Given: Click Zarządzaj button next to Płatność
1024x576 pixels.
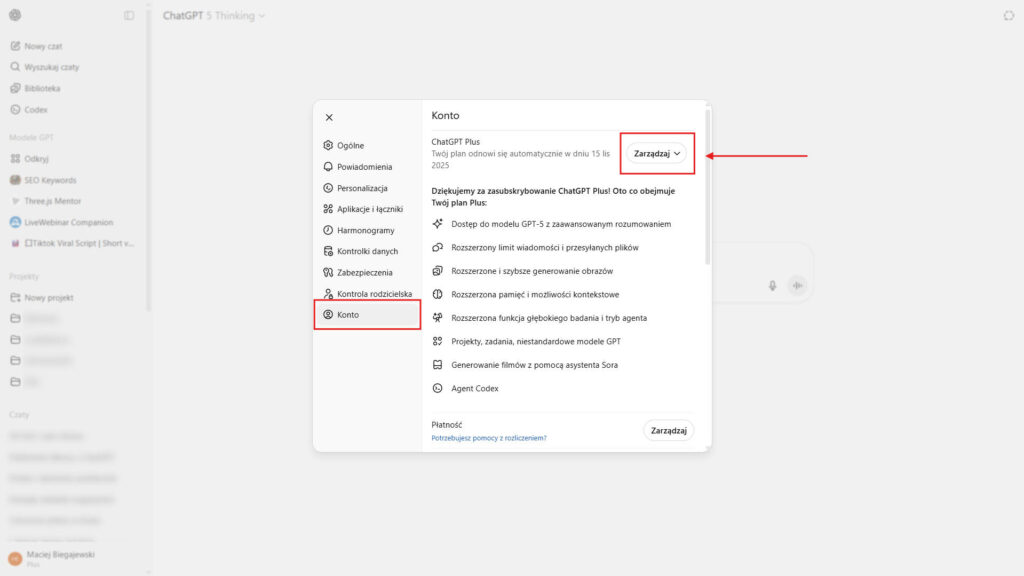Looking at the screenshot, I should tap(668, 430).
